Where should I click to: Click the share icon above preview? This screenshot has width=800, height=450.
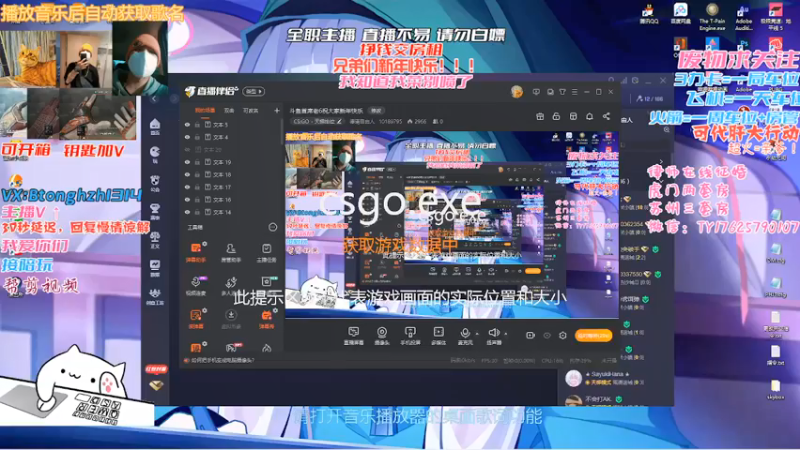(606, 116)
